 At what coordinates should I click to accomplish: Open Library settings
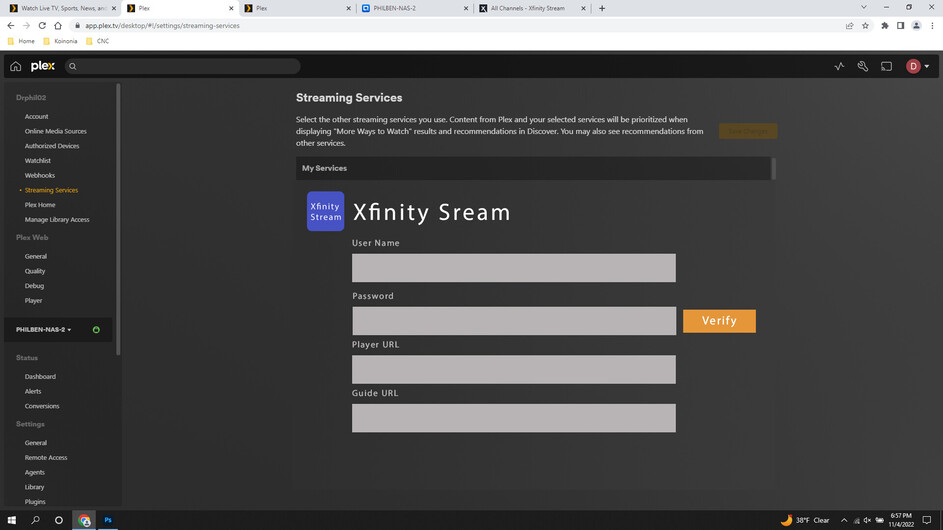(x=34, y=487)
